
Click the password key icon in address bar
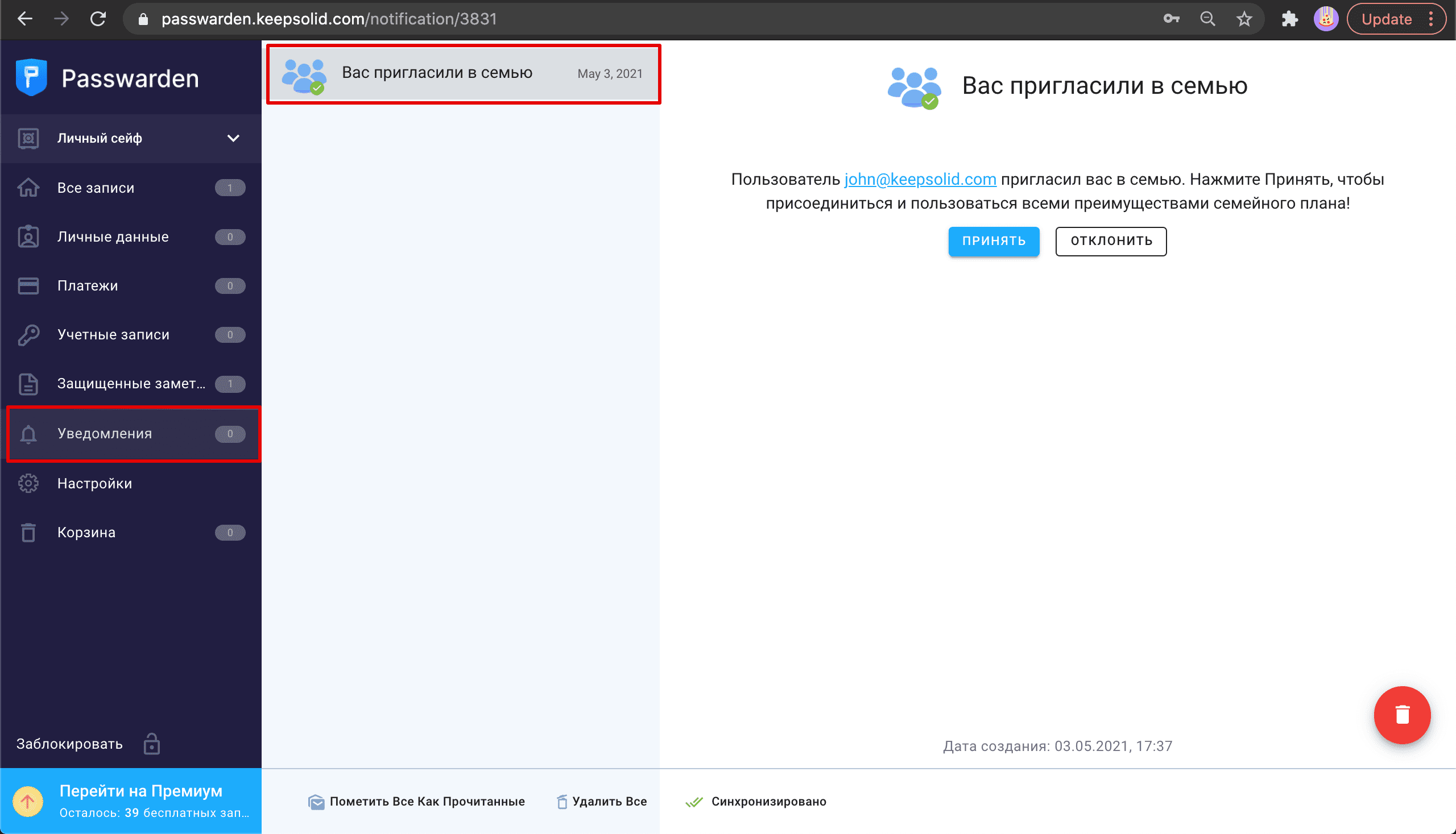[1170, 19]
